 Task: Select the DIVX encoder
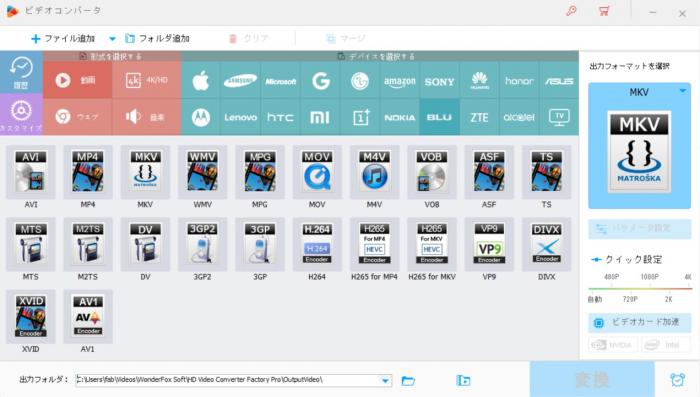546,244
